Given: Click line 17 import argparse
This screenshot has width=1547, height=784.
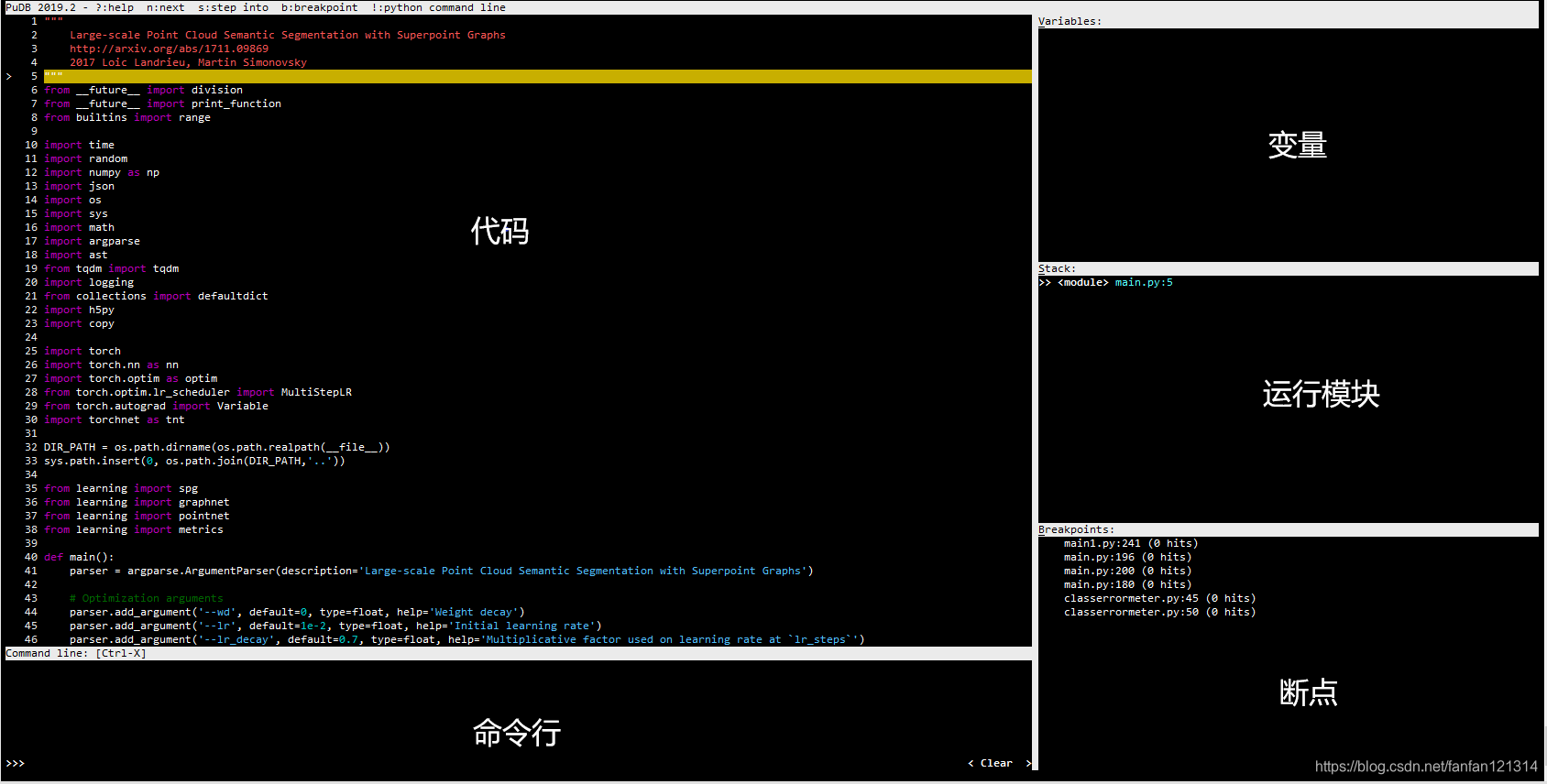Looking at the screenshot, I should (x=92, y=241).
